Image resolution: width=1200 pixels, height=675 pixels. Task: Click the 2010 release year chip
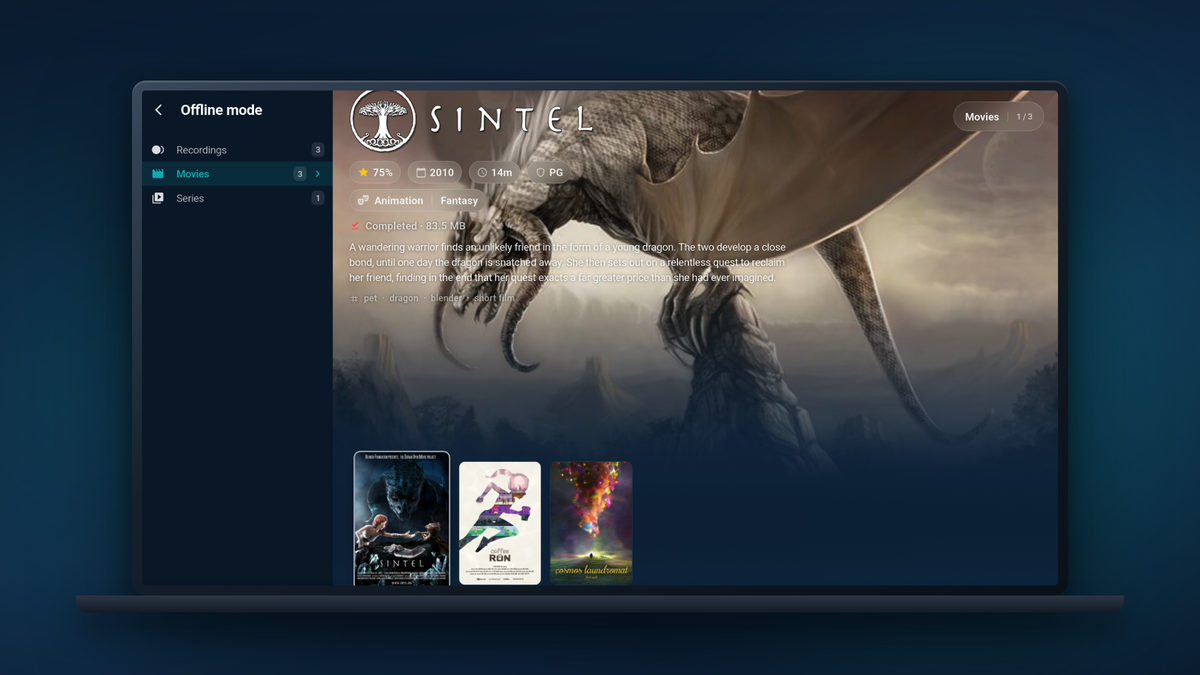[x=435, y=172]
